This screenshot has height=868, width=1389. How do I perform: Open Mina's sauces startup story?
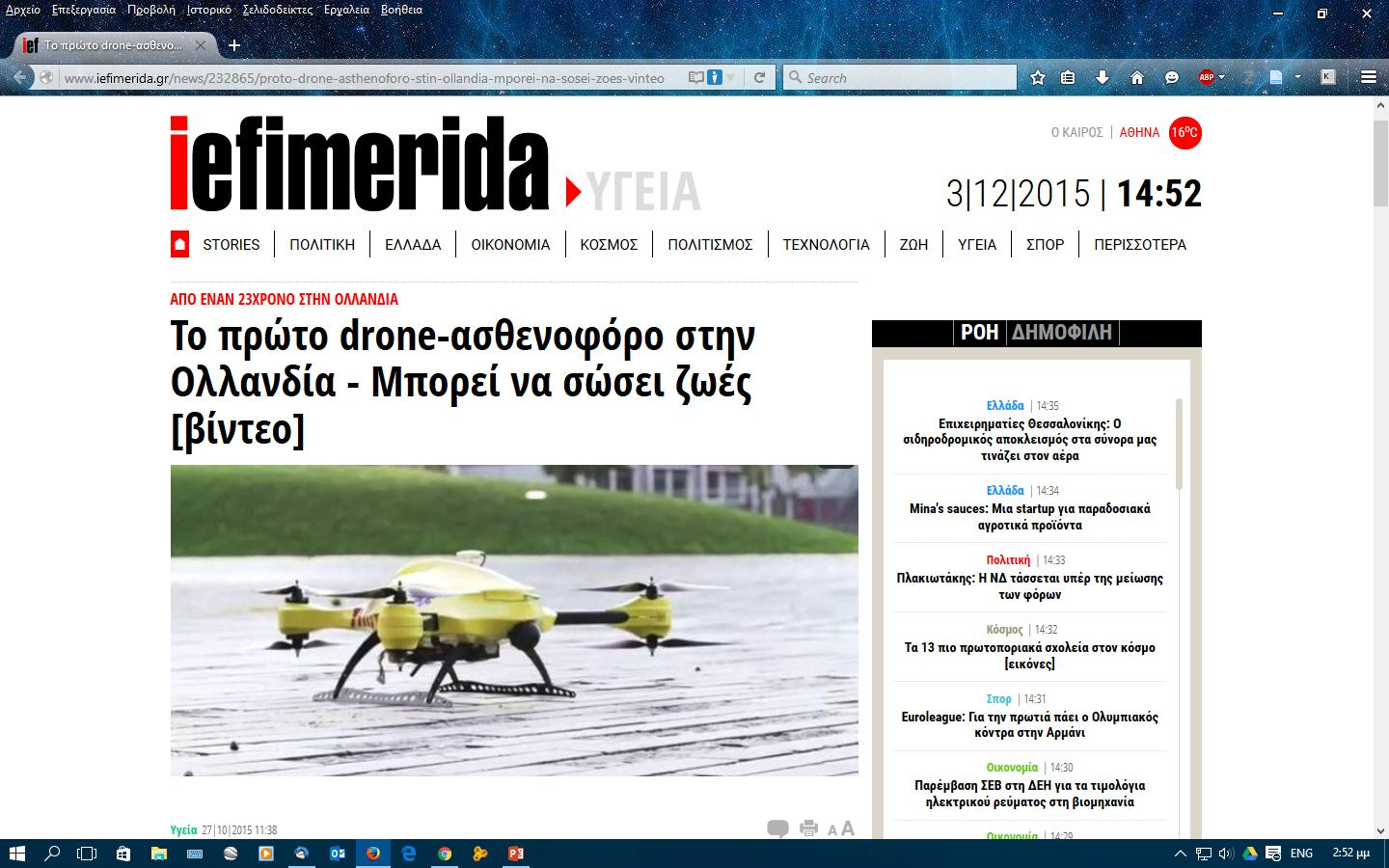tap(1029, 517)
